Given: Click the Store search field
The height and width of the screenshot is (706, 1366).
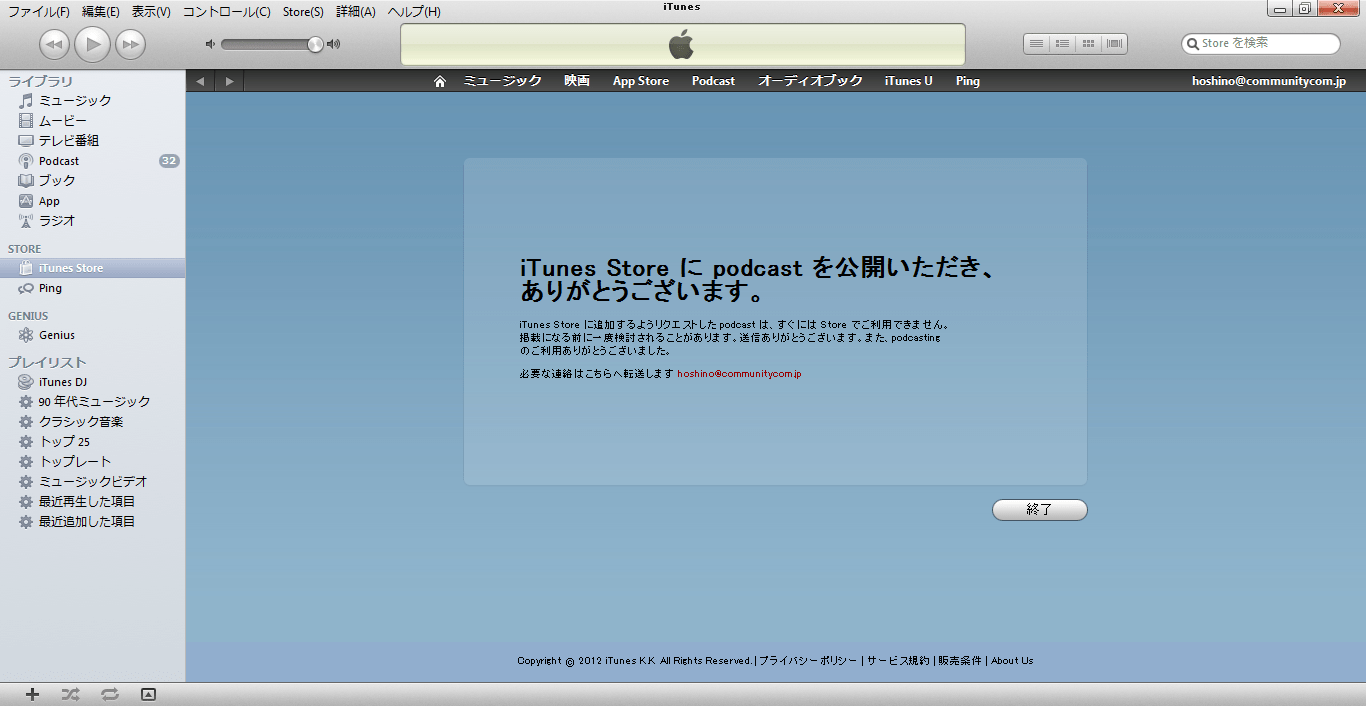Looking at the screenshot, I should point(1261,44).
